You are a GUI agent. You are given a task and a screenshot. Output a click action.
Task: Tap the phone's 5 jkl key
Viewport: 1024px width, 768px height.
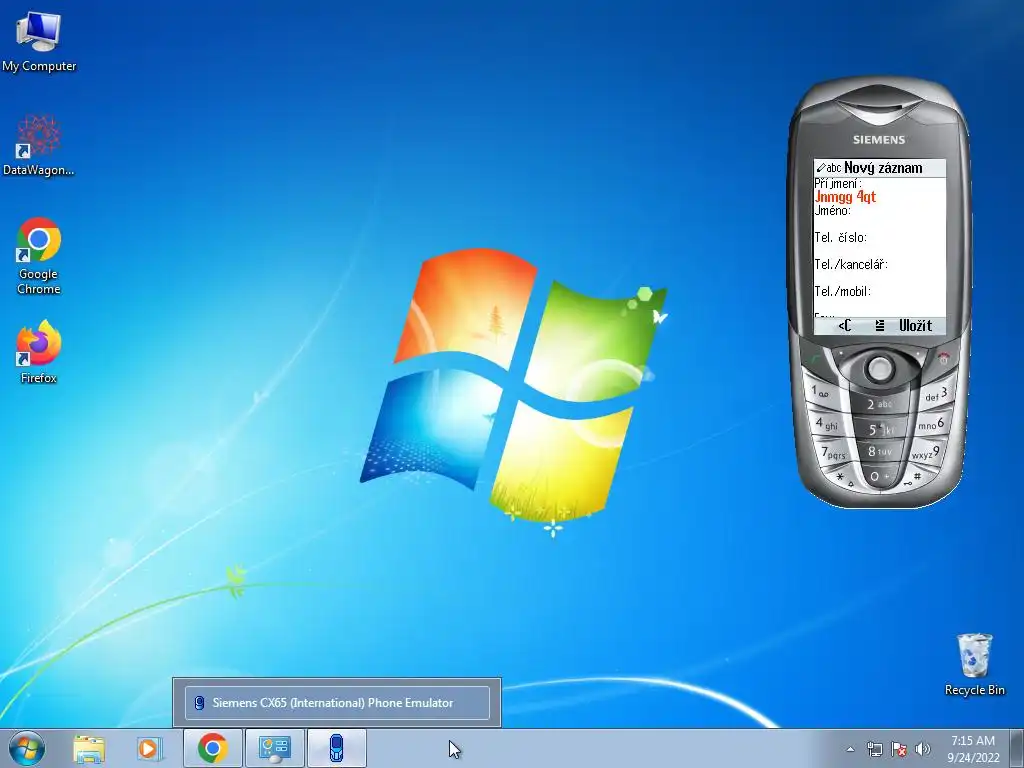point(879,429)
